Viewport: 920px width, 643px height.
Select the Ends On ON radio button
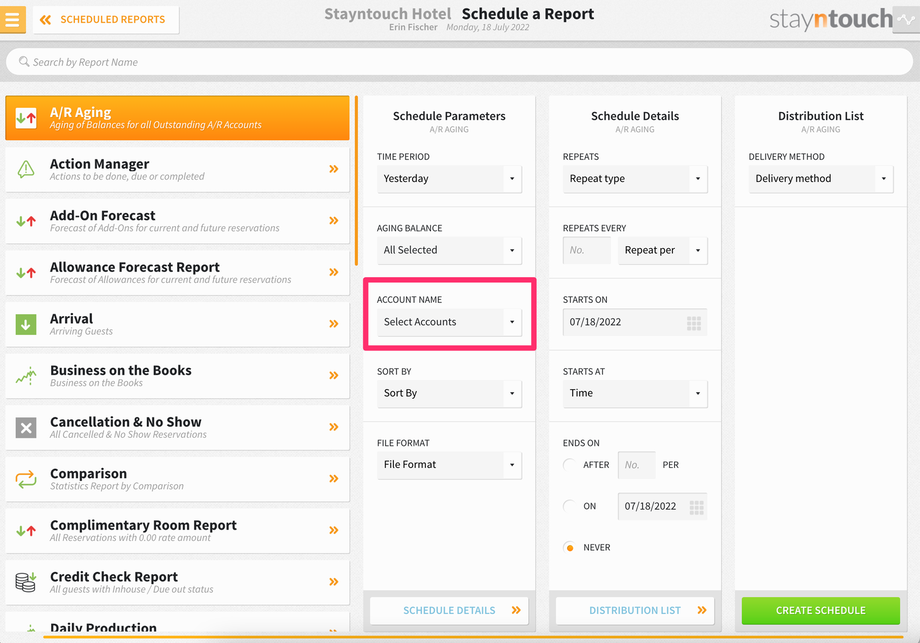click(x=569, y=506)
